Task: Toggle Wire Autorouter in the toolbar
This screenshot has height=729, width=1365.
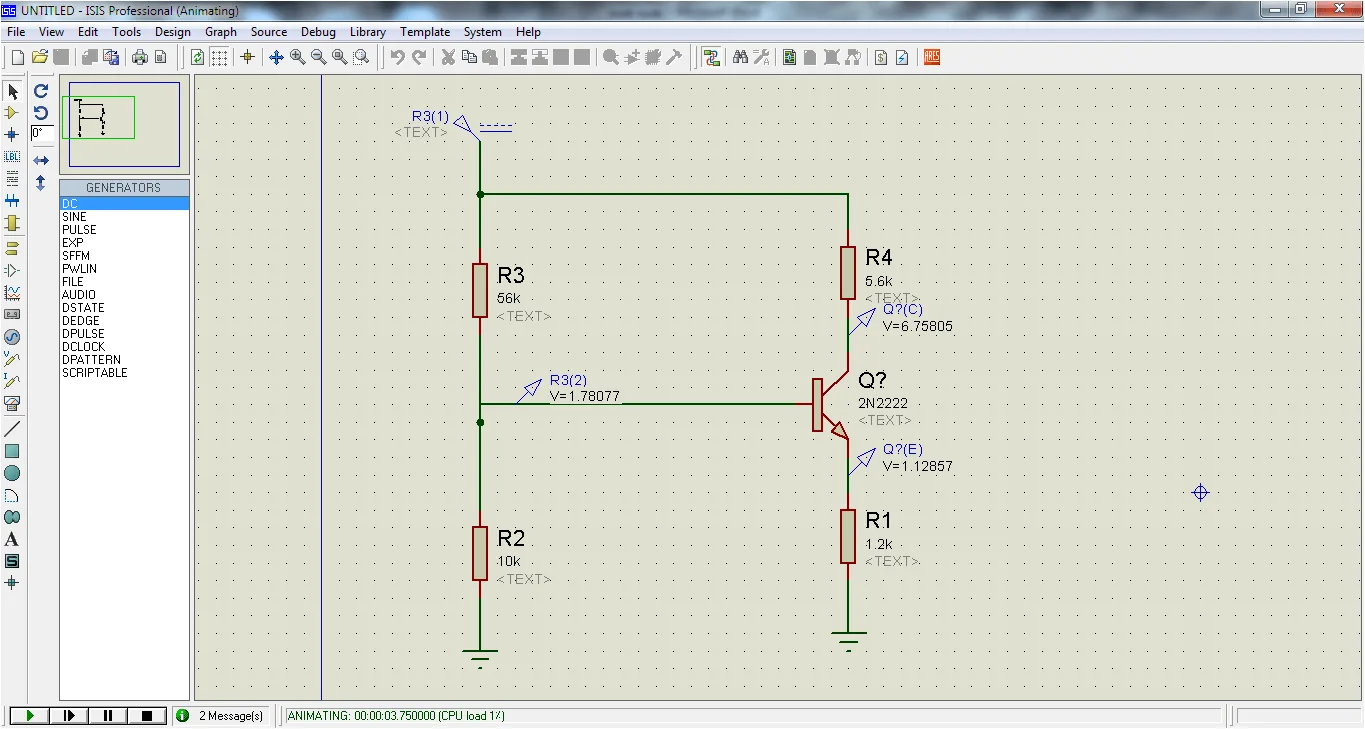Action: click(711, 57)
